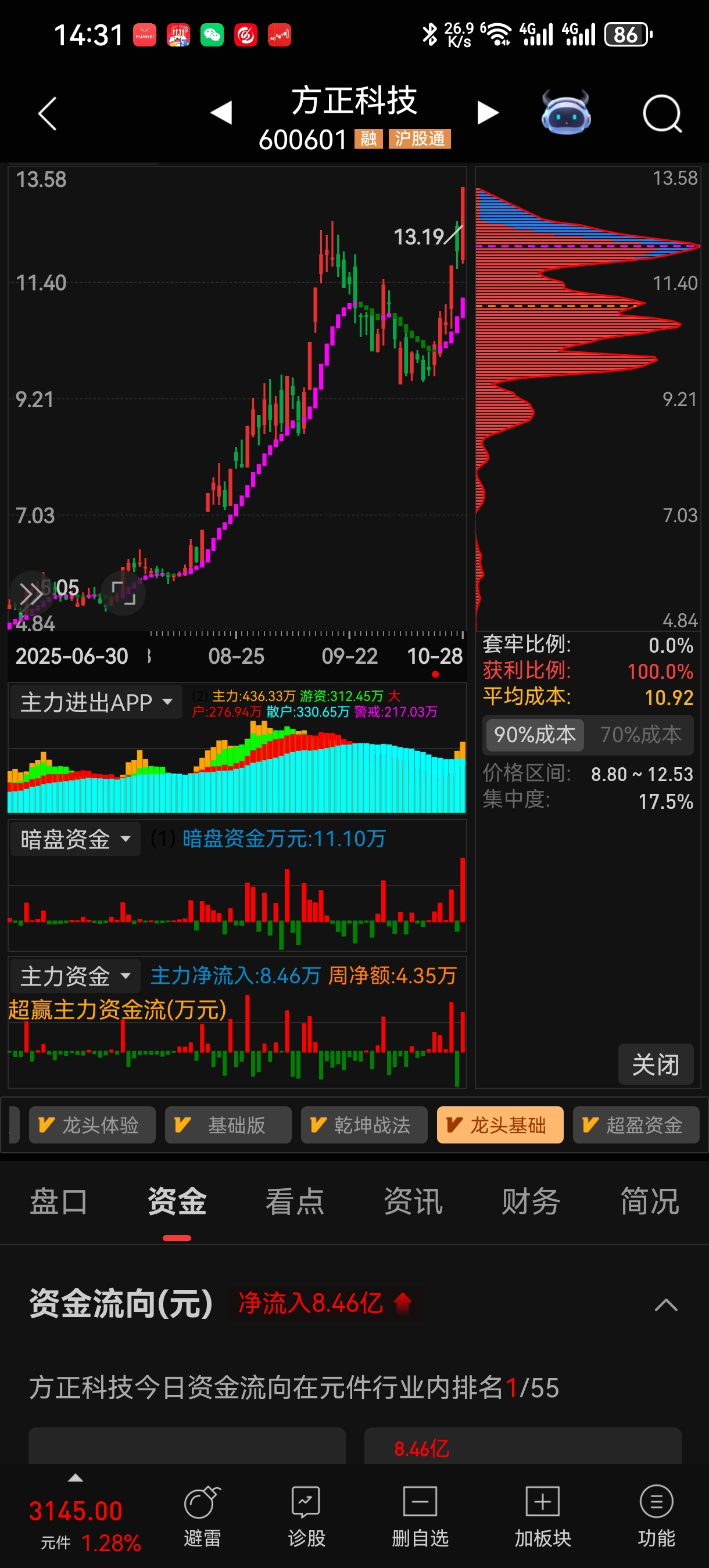Screen dimensions: 709x1568
Task: Tap the red date marker under 10-28
Action: click(435, 674)
